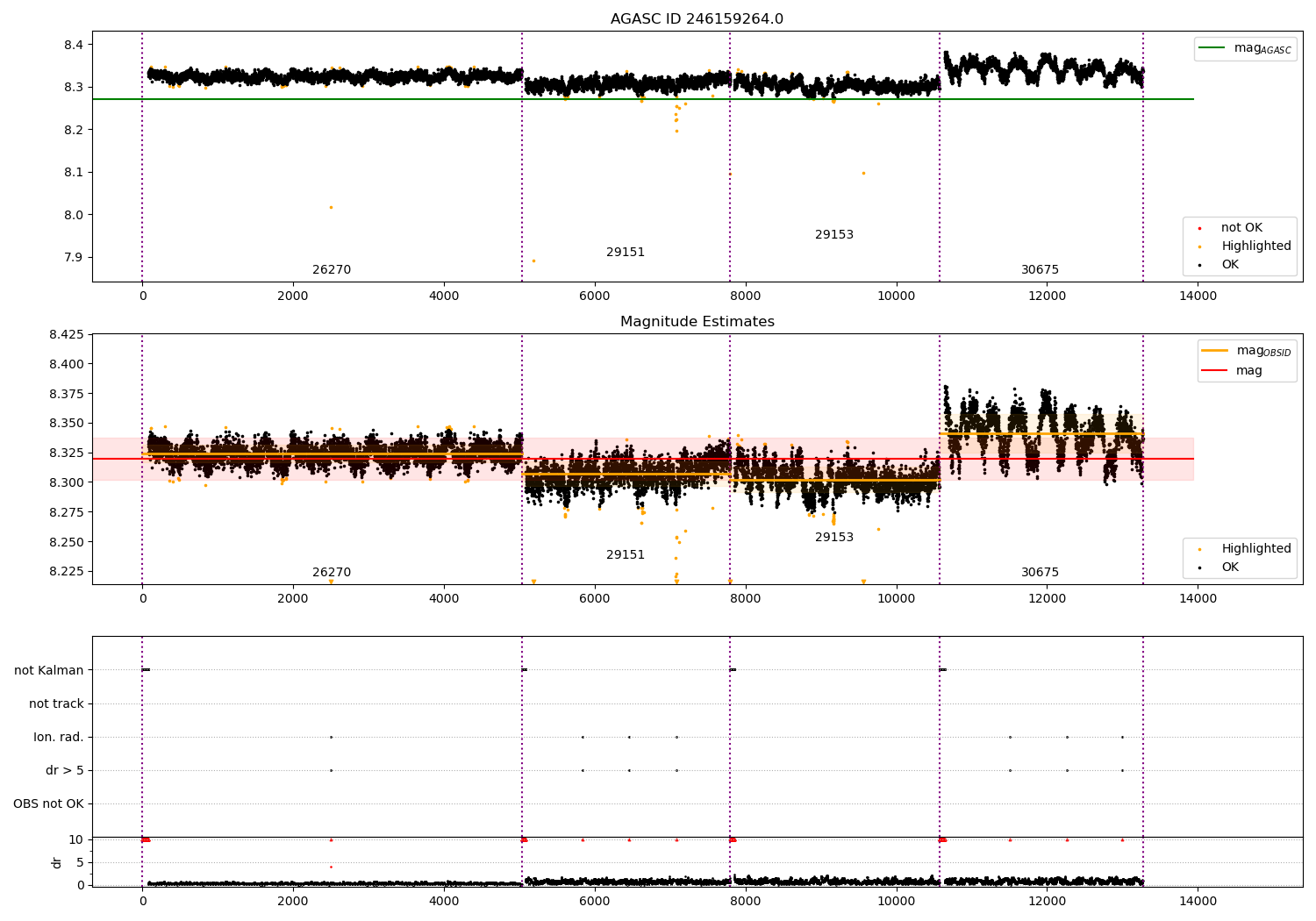The height and width of the screenshot is (921, 1316).
Task: Click the 'Ion. rad.' axis label
Action: click(x=59, y=737)
